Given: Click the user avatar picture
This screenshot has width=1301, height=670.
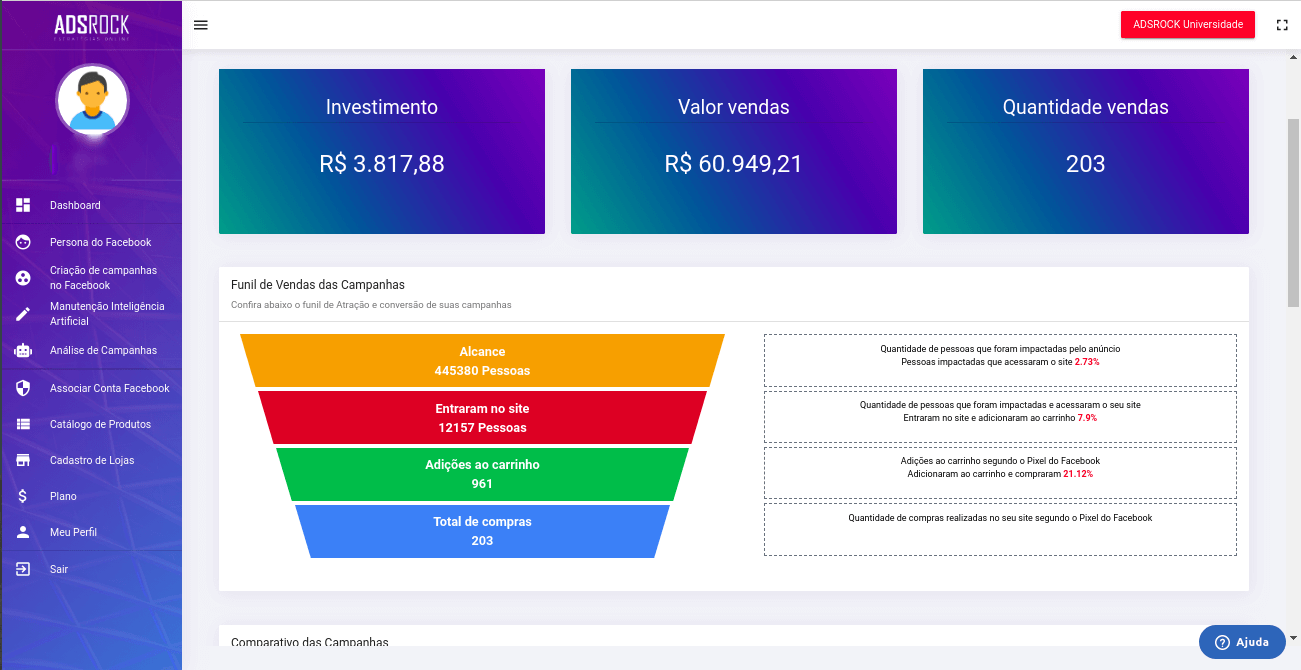Looking at the screenshot, I should coord(92,101).
